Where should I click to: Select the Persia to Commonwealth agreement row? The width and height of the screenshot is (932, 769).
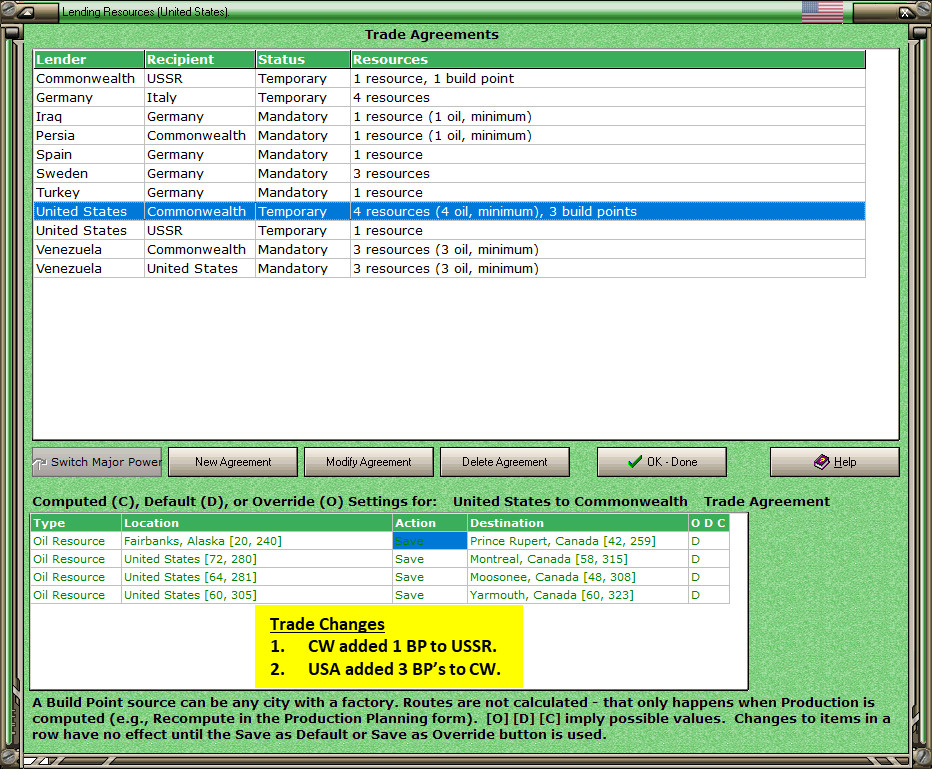449,135
